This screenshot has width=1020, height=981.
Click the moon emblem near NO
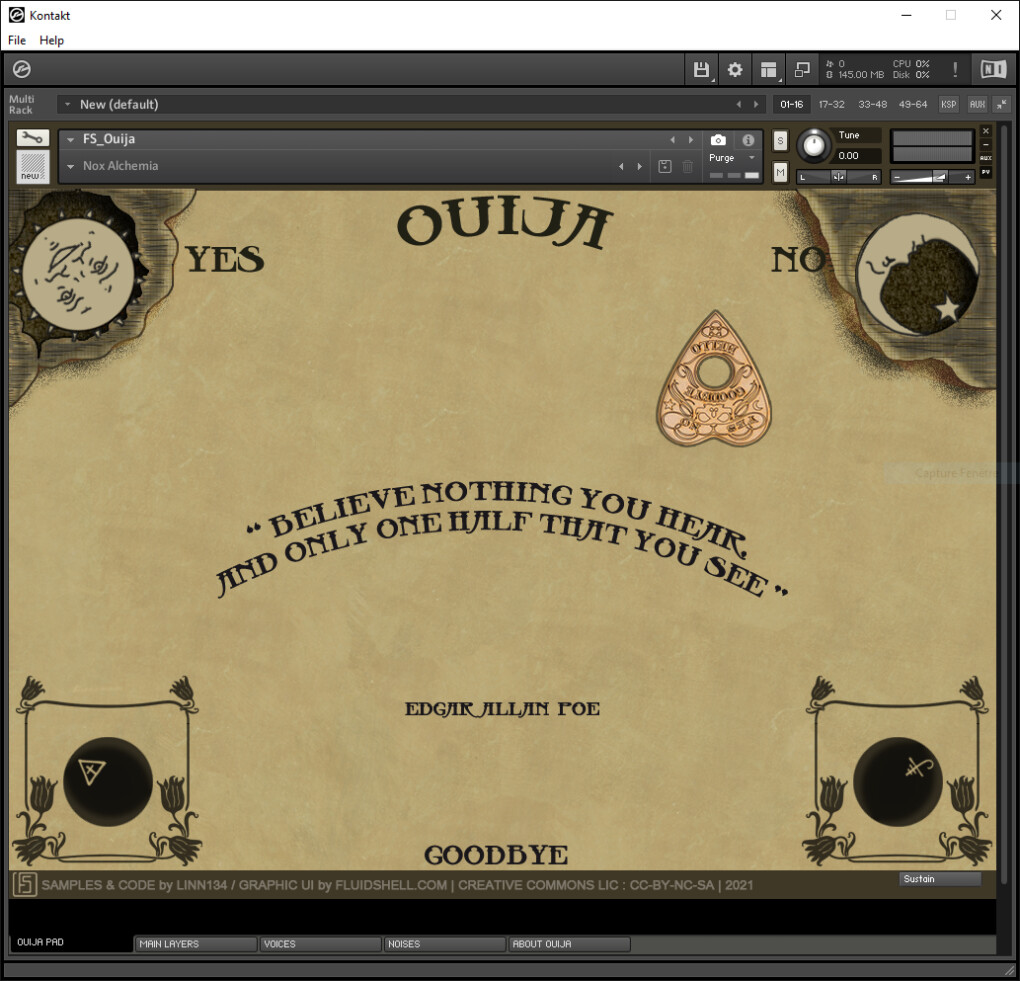[x=917, y=275]
